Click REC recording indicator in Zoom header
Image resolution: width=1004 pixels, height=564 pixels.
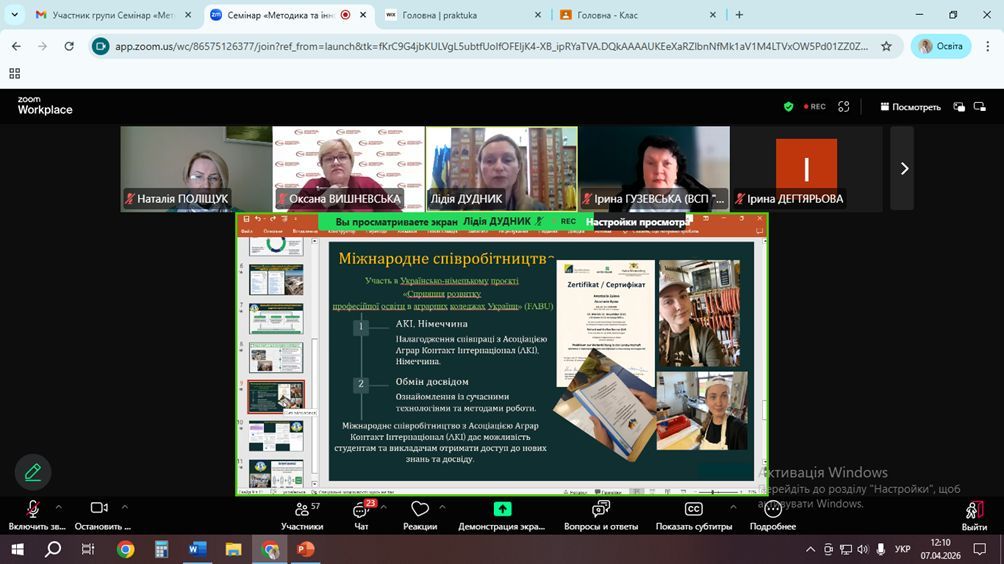tap(814, 107)
